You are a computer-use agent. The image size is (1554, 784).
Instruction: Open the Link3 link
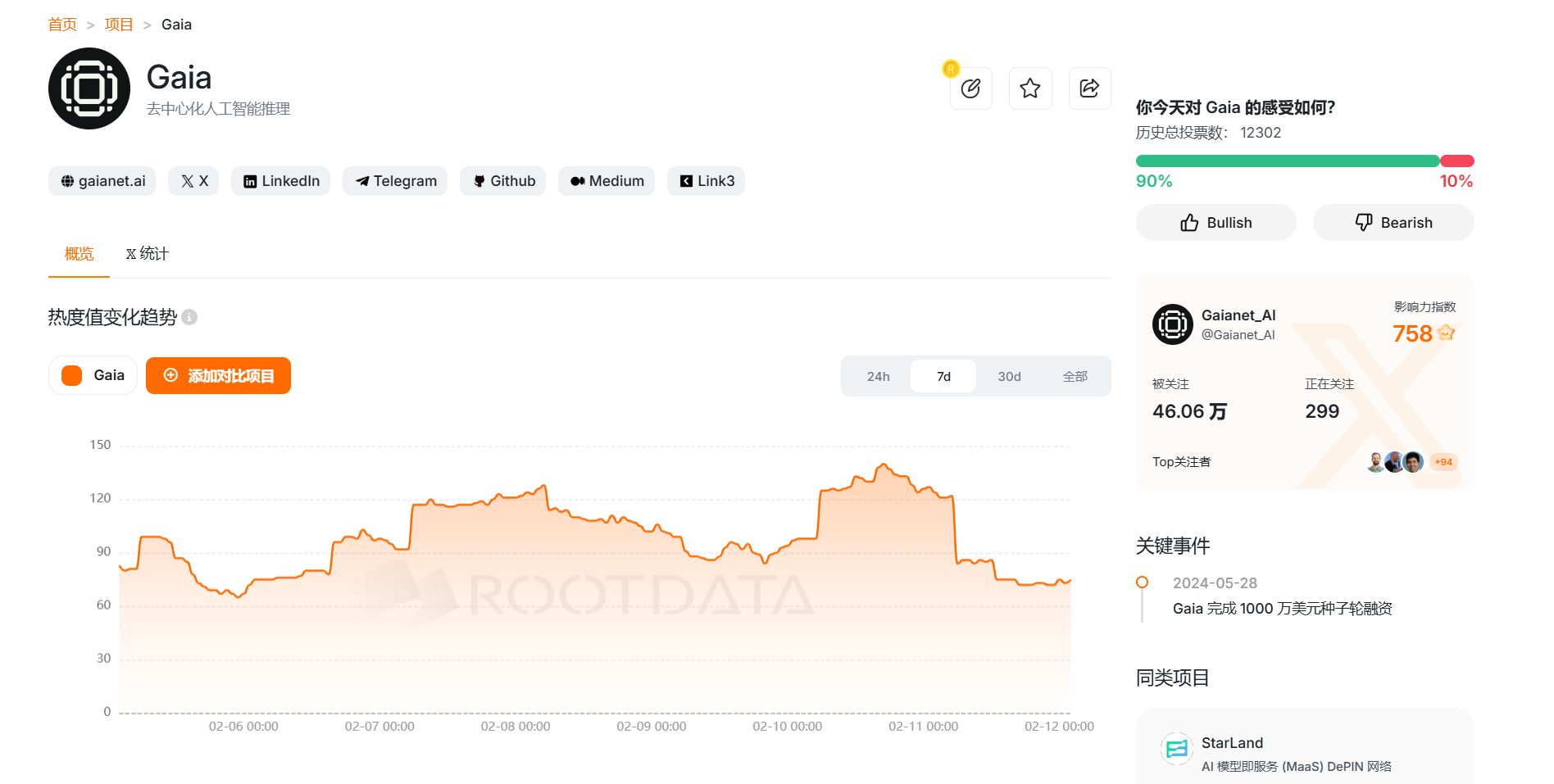click(706, 181)
